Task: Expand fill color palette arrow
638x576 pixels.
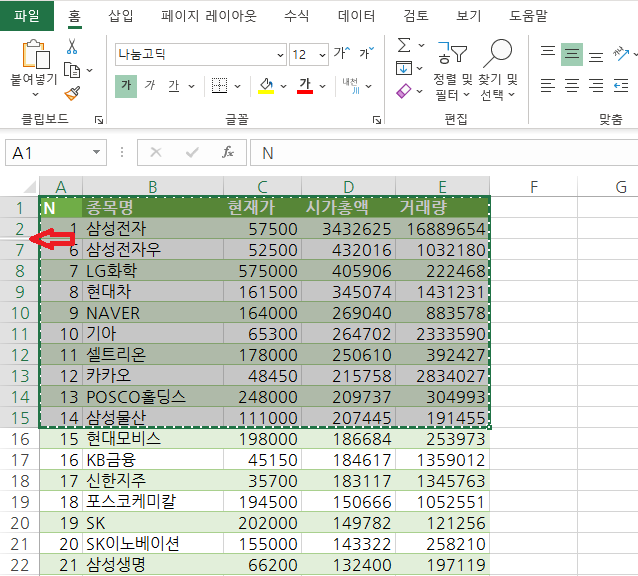Action: [284, 86]
